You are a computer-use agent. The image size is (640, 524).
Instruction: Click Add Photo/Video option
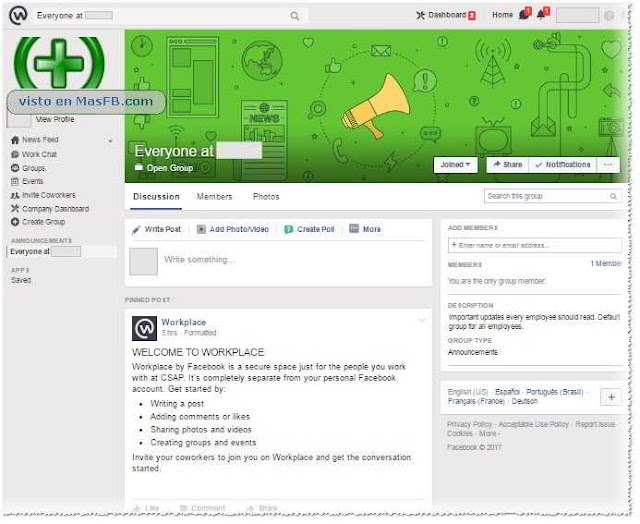pyautogui.click(x=233, y=229)
